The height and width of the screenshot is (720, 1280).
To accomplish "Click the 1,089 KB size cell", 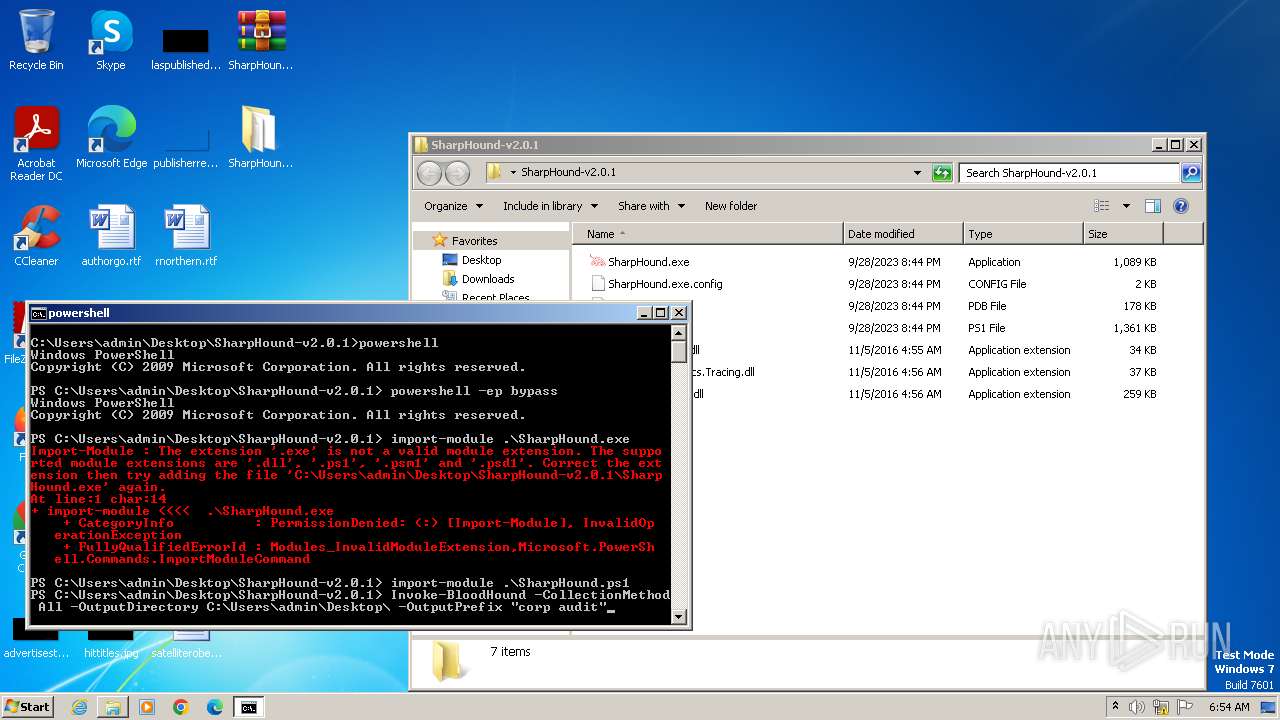I will pos(1134,262).
